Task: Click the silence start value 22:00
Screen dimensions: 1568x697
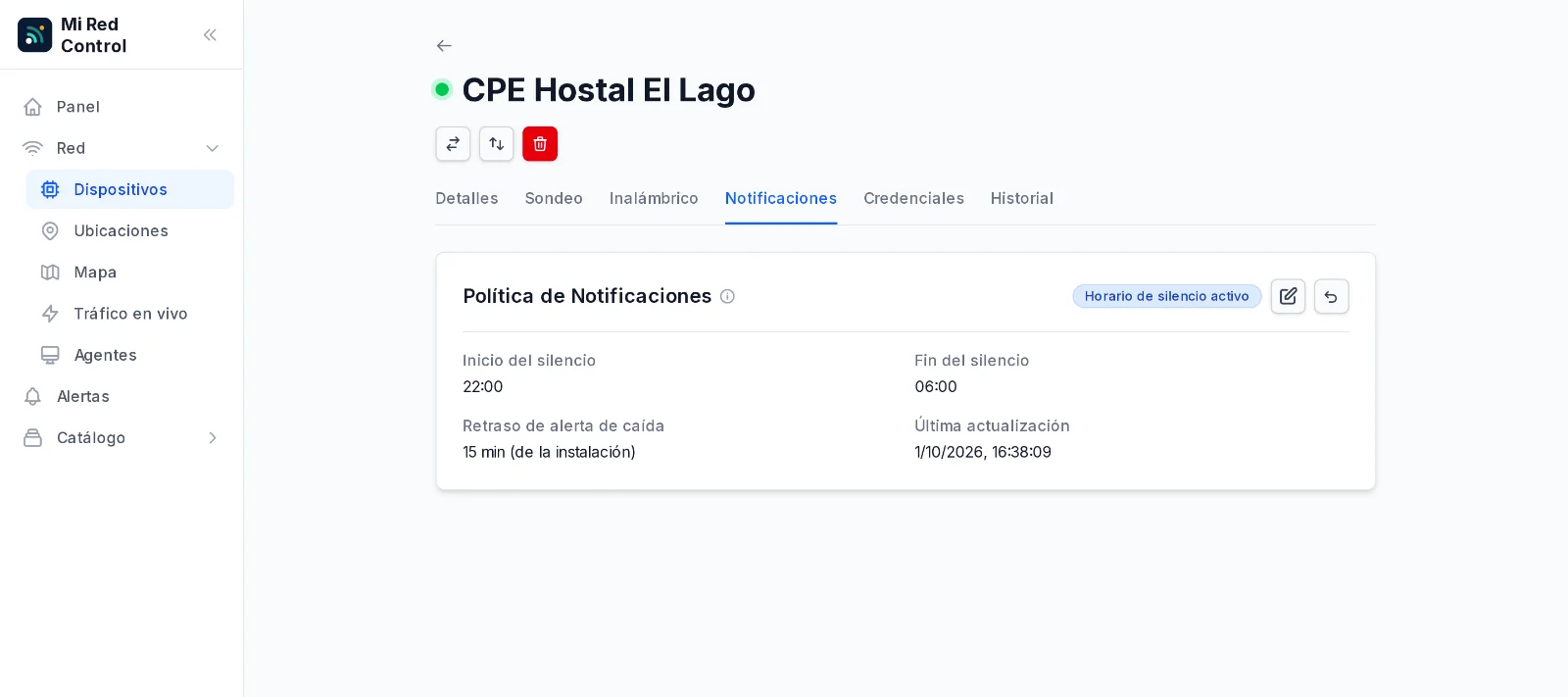Action: tap(482, 386)
